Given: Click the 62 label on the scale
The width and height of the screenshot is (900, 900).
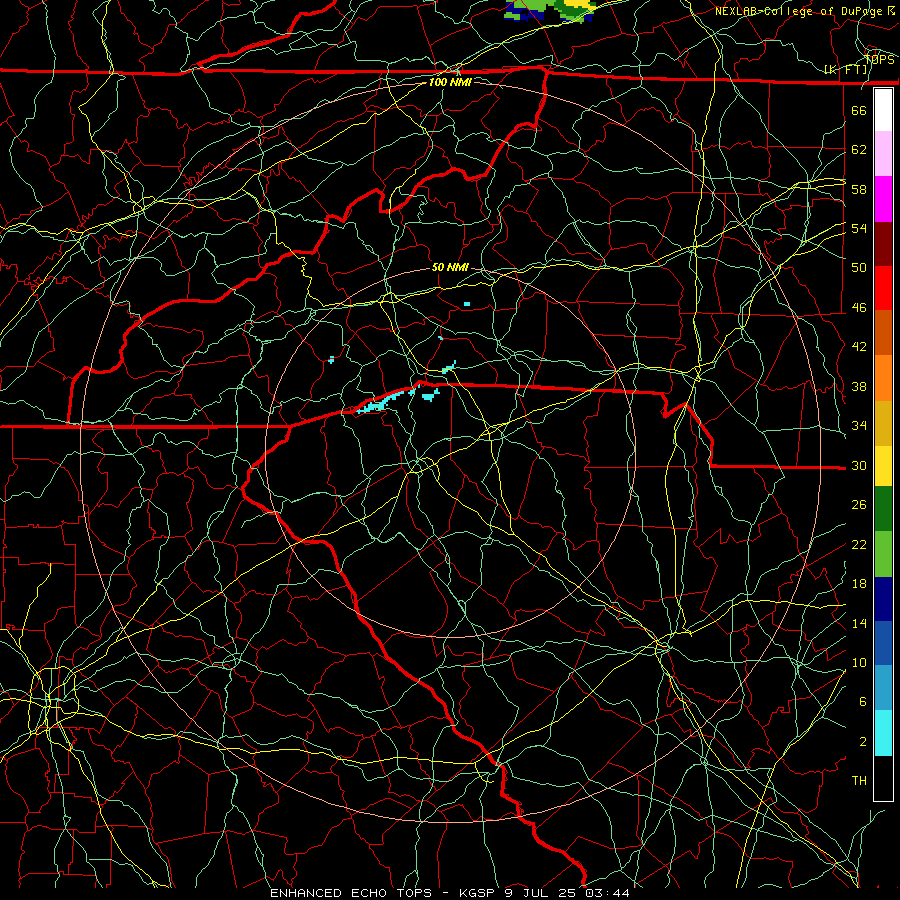Looking at the screenshot, I should coord(859,149).
